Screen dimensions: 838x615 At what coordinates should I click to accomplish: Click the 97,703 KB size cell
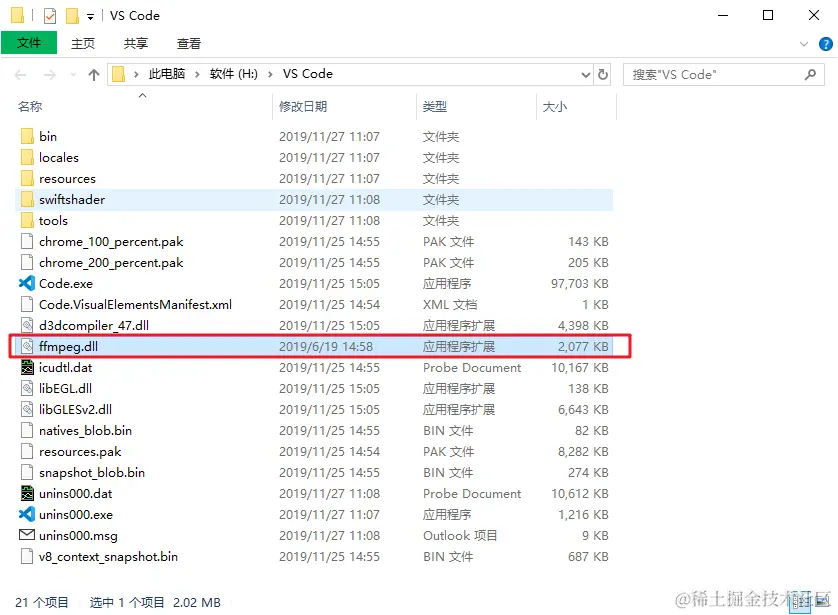point(580,283)
